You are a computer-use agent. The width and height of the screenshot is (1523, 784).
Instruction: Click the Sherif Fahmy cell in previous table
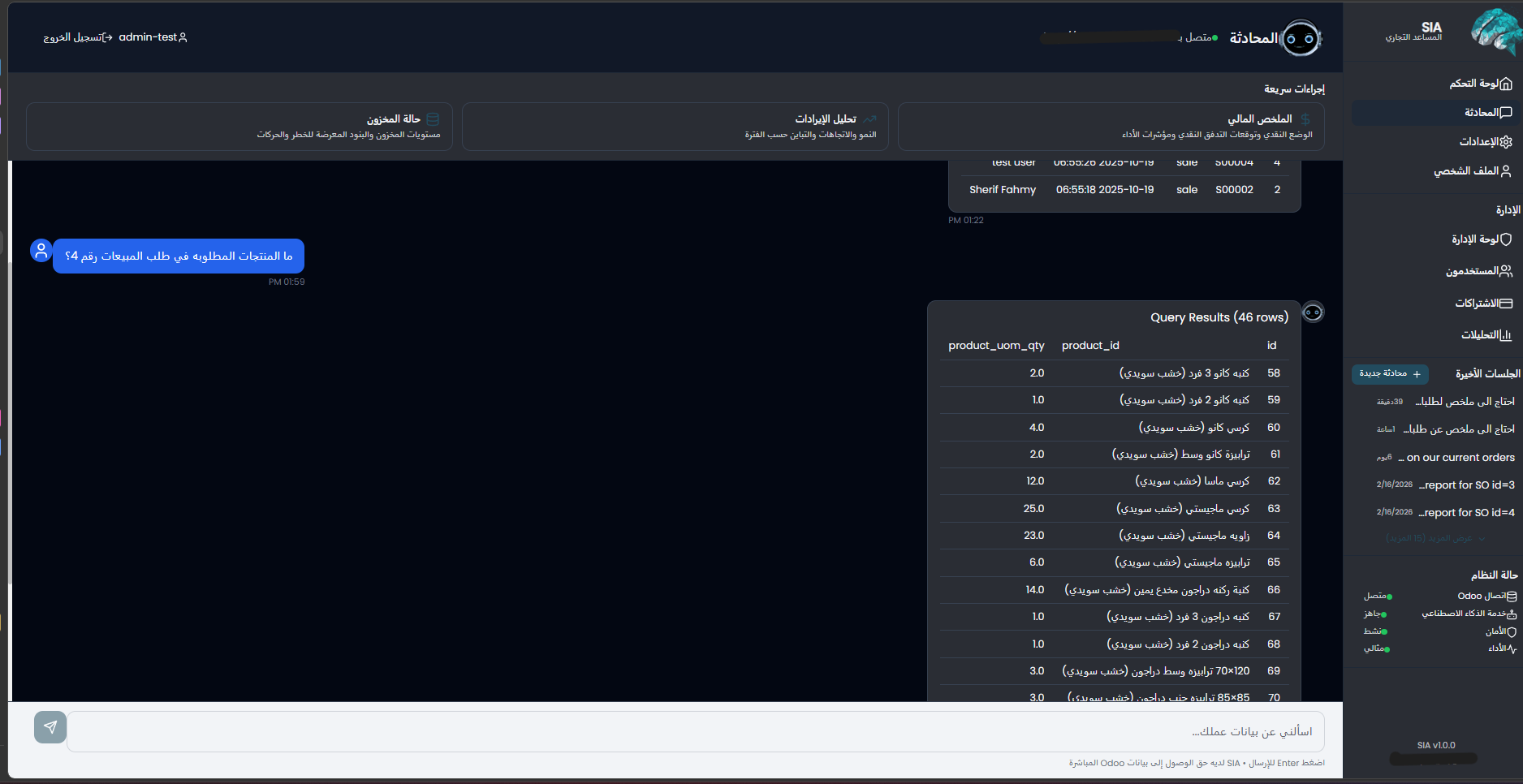tap(1003, 190)
